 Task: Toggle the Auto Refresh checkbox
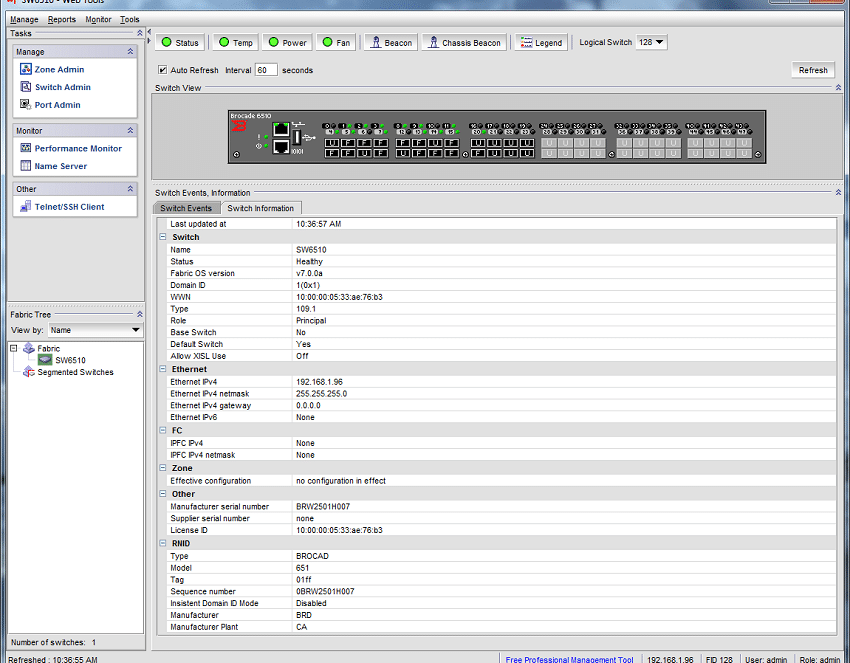tap(162, 70)
